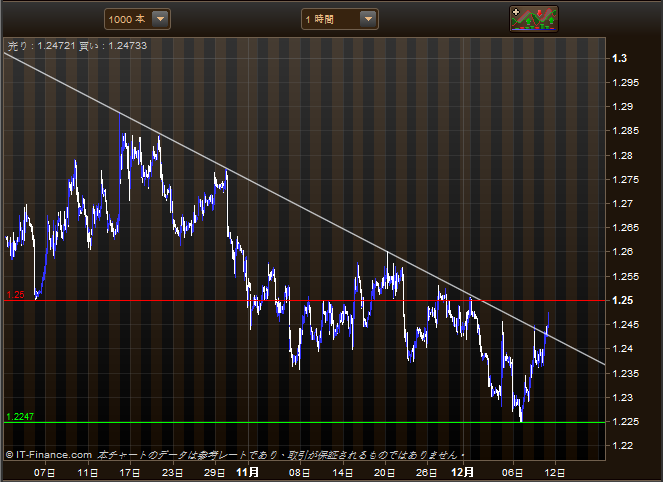663x482 pixels.
Task: Click the 1.265 price axis label
Action: pos(625,228)
